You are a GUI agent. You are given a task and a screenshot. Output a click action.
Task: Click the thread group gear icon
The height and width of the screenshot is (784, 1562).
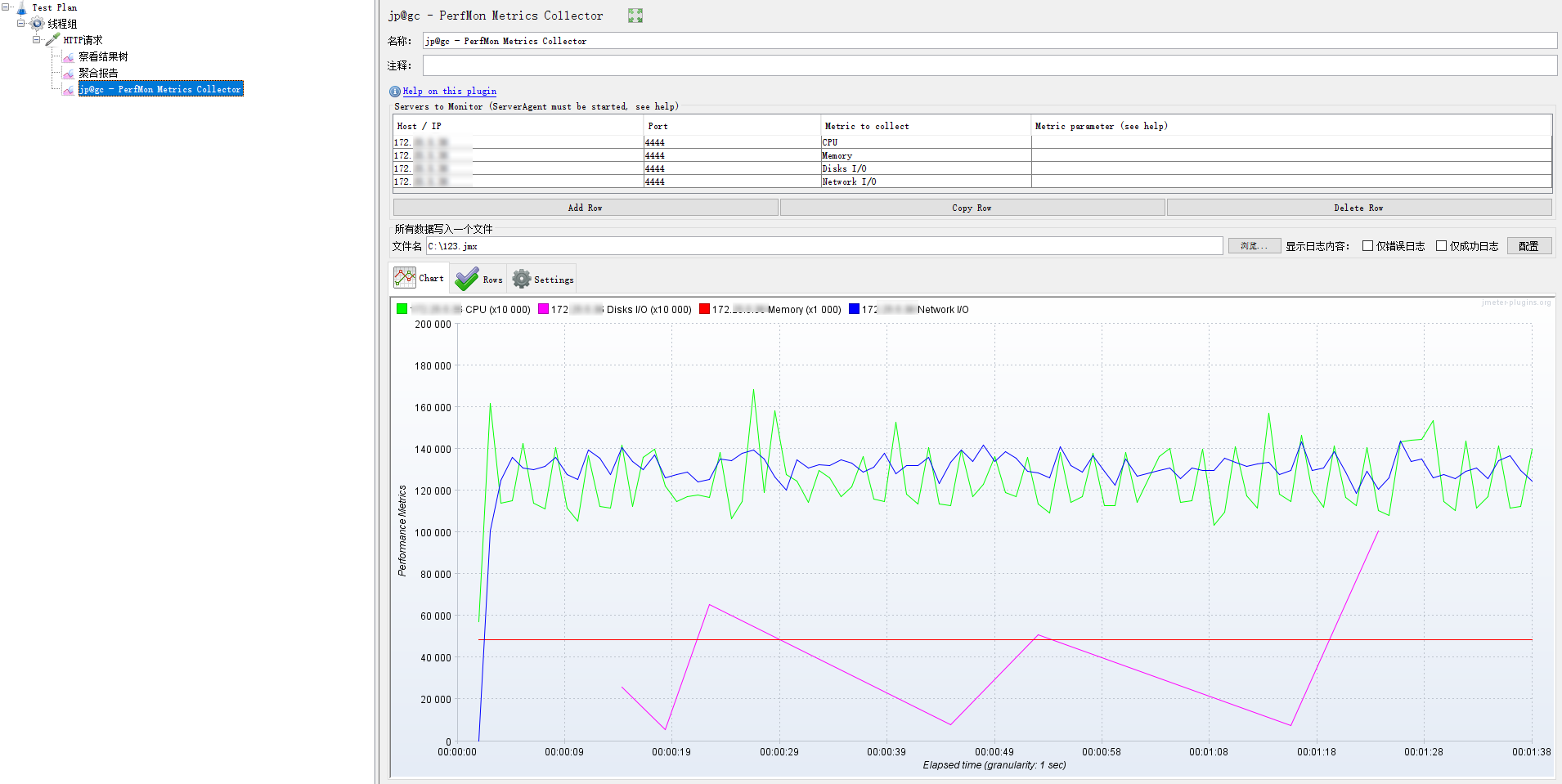click(x=38, y=24)
